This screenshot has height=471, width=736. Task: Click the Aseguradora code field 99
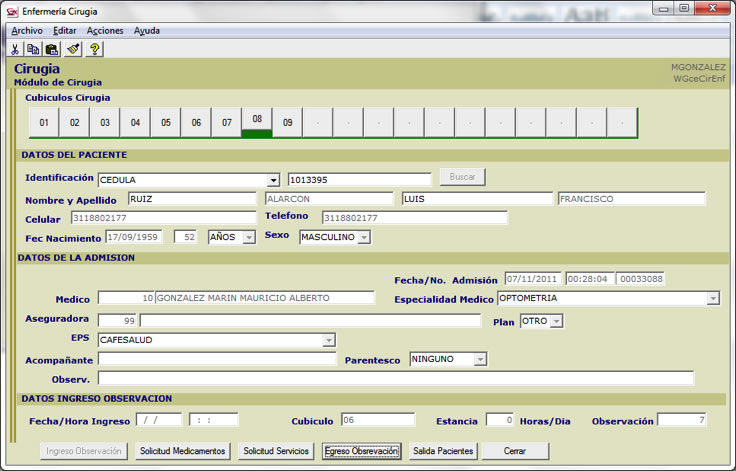pyautogui.click(x=117, y=321)
